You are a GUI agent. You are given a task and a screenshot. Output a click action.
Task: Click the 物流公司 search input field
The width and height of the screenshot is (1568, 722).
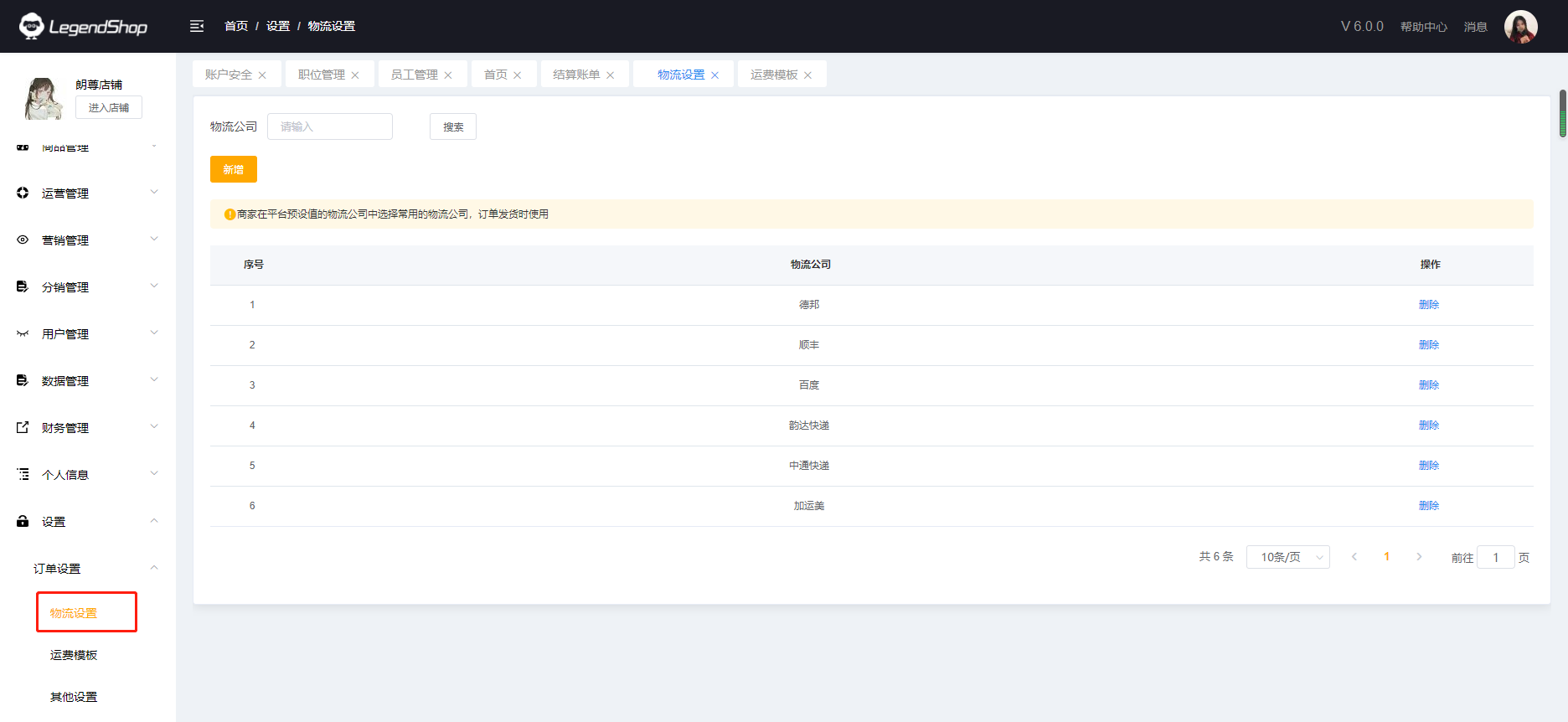pyautogui.click(x=329, y=126)
